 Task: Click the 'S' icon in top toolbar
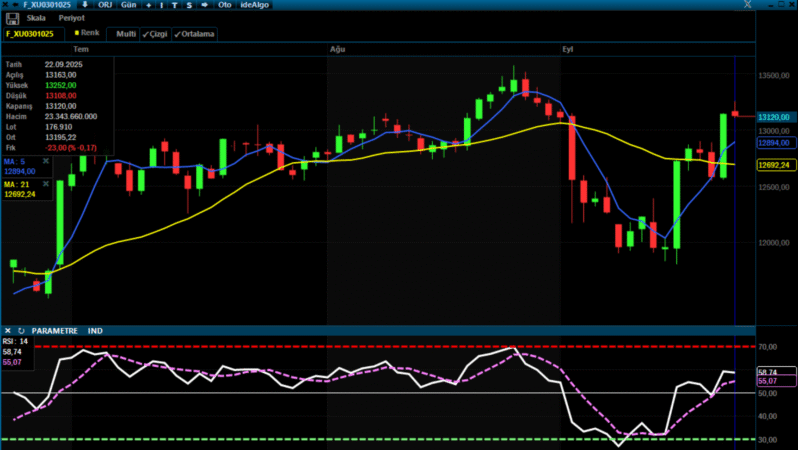pyautogui.click(x=189, y=5)
